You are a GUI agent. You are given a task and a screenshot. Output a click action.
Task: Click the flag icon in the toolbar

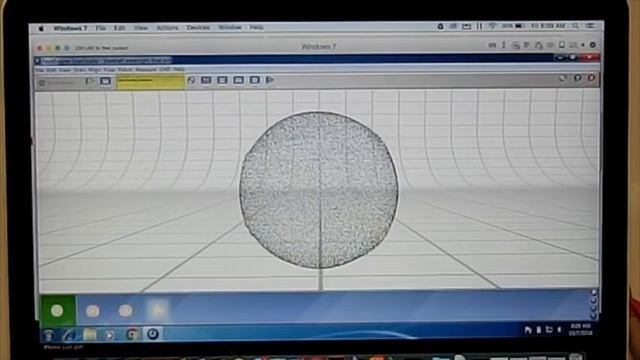(x=90, y=81)
